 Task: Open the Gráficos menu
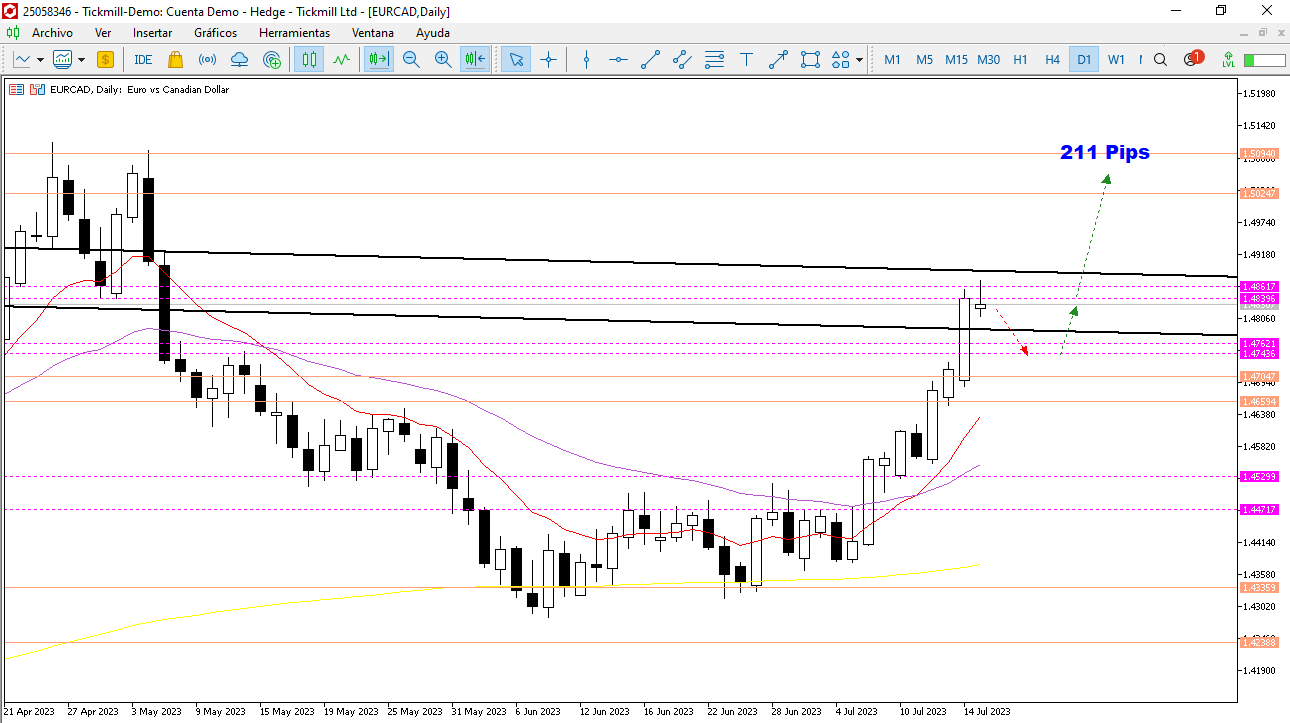click(216, 33)
